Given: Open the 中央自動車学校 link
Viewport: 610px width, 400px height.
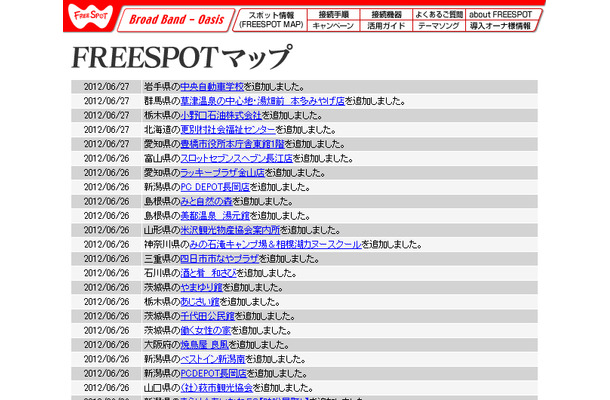Looking at the screenshot, I should click(212, 86).
